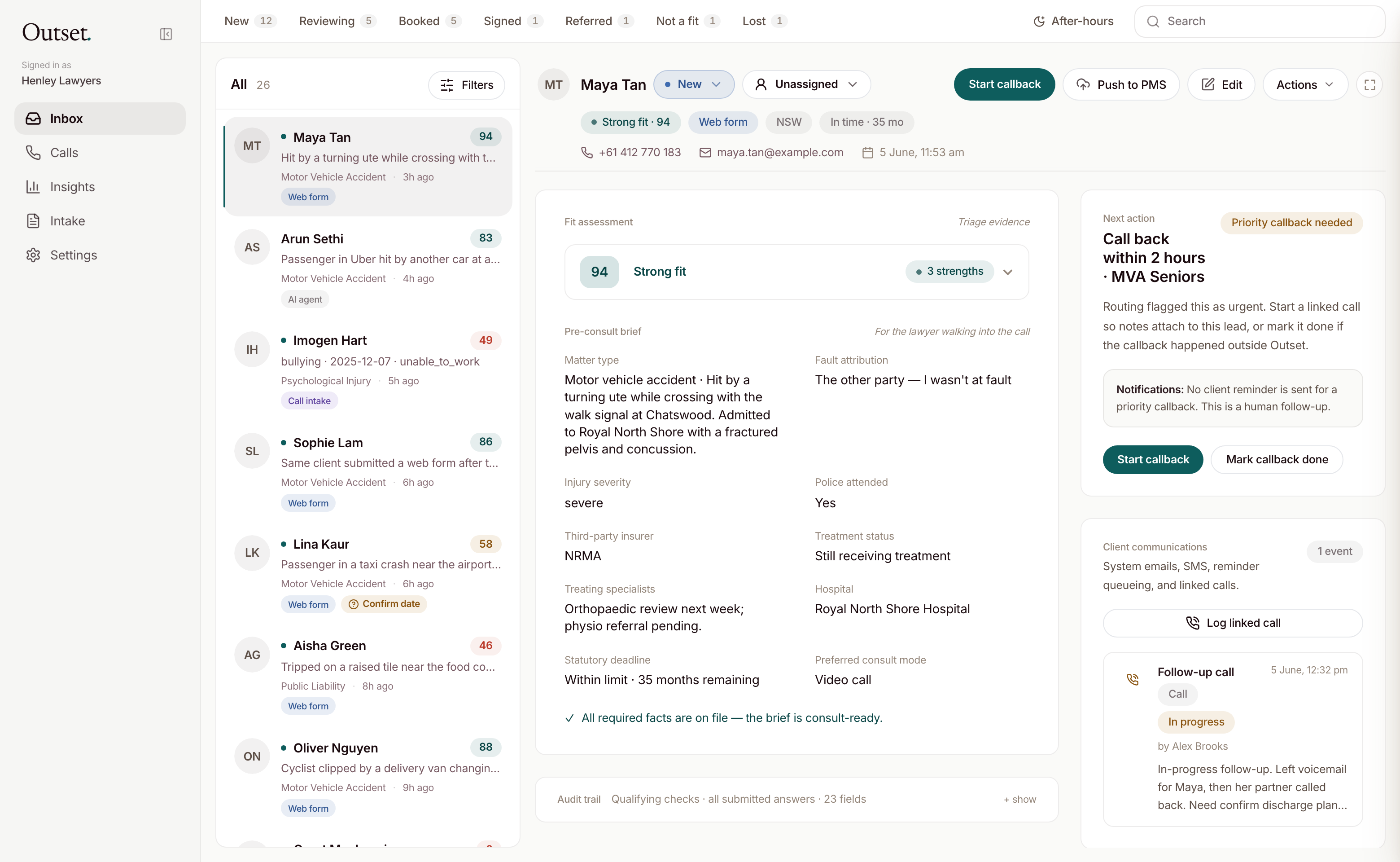Click the Priority callback needed badge
The height and width of the screenshot is (862, 1400).
tap(1291, 223)
